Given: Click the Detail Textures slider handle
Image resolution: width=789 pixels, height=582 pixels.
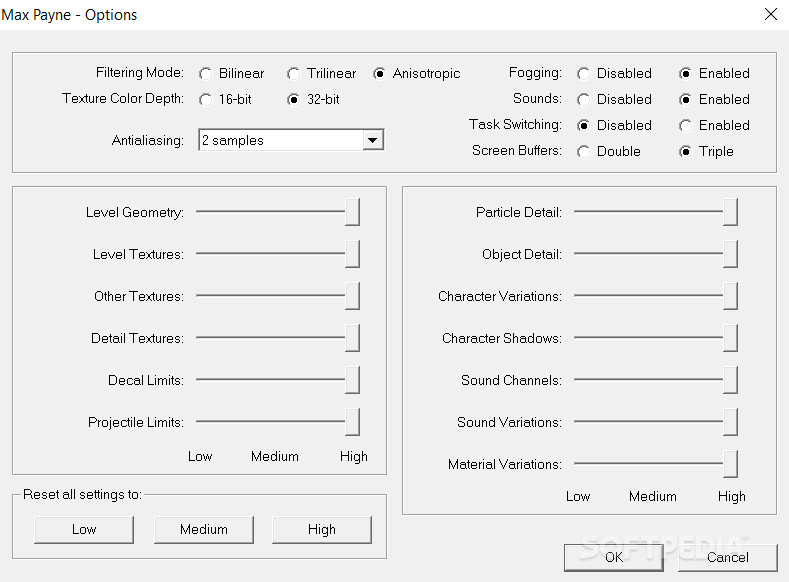Looking at the screenshot, I should 352,338.
